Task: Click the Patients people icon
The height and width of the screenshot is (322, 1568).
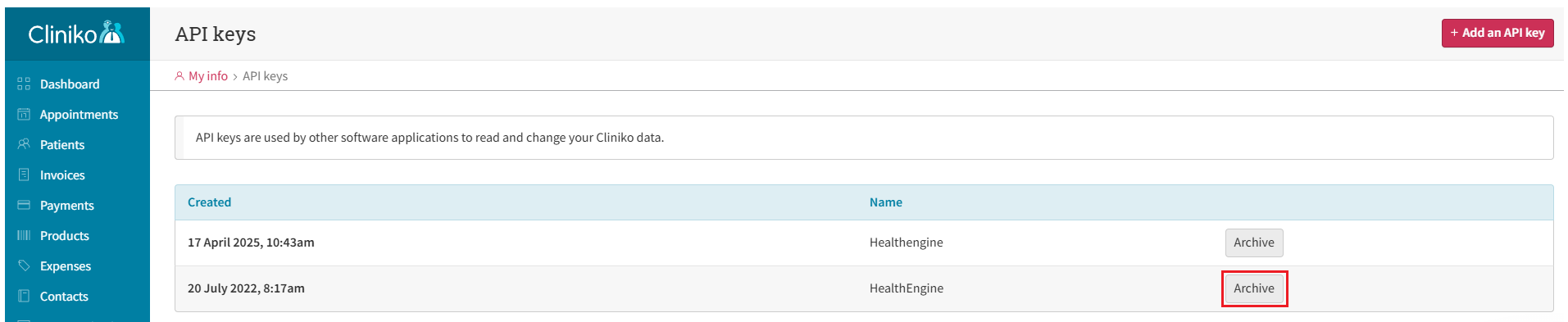Action: (24, 144)
